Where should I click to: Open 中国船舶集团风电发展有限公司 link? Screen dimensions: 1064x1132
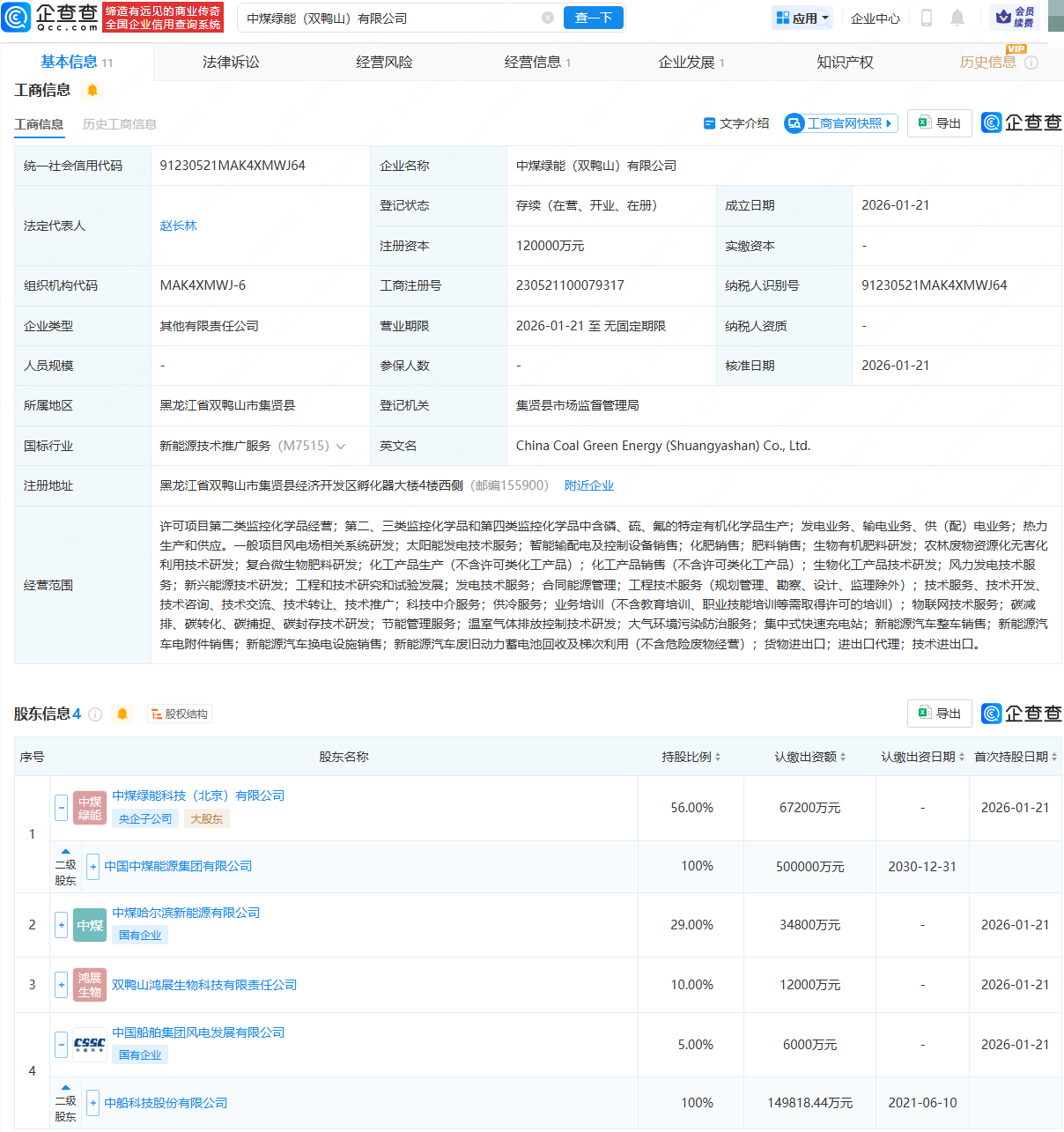198,1032
